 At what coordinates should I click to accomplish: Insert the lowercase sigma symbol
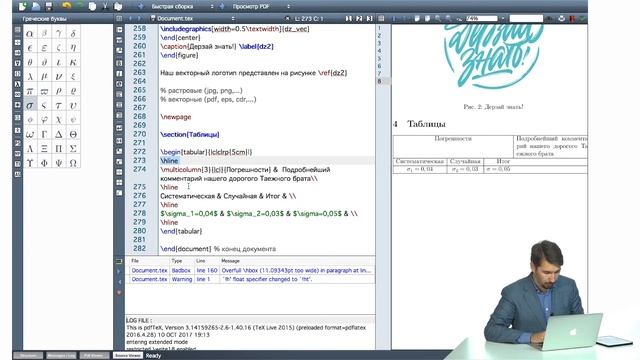pos(30,105)
